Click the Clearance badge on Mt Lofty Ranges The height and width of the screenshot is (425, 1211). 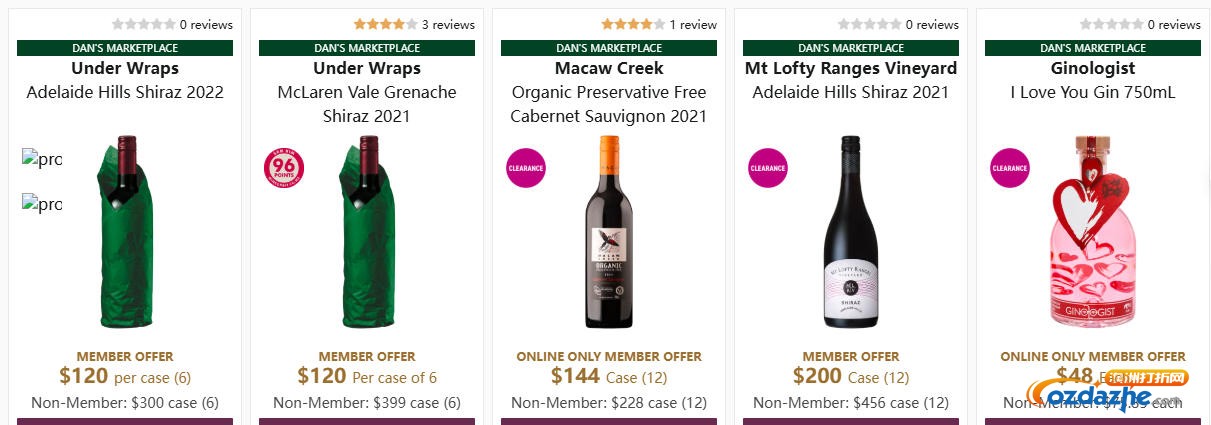click(x=768, y=168)
